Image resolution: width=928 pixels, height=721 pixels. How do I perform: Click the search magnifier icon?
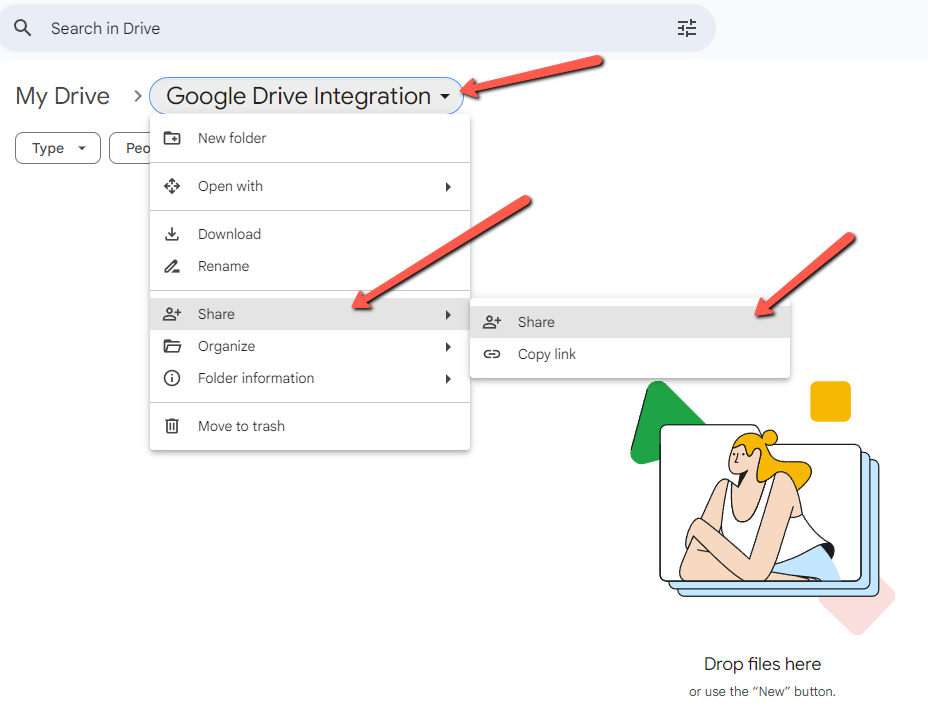[23, 28]
